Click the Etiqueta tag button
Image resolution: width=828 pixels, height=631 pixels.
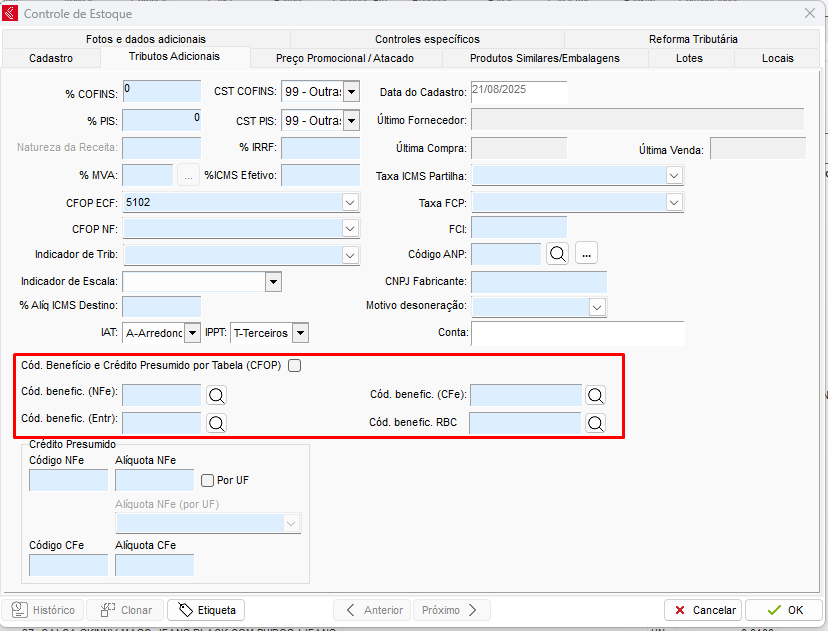[x=206, y=610]
